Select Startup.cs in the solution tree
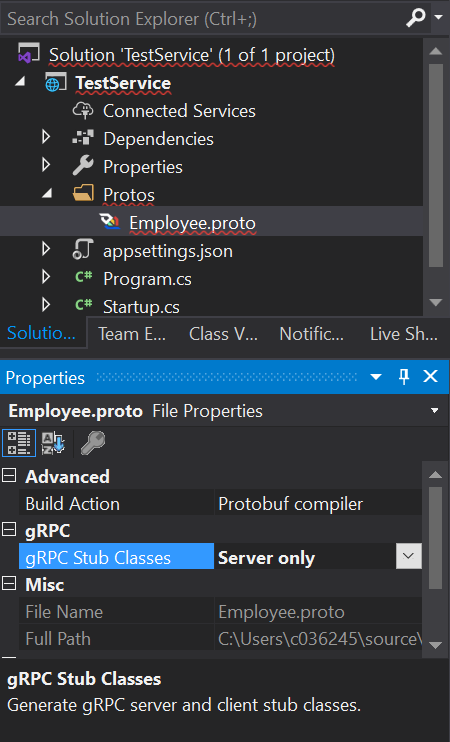The height and width of the screenshot is (742, 450). click(x=141, y=307)
